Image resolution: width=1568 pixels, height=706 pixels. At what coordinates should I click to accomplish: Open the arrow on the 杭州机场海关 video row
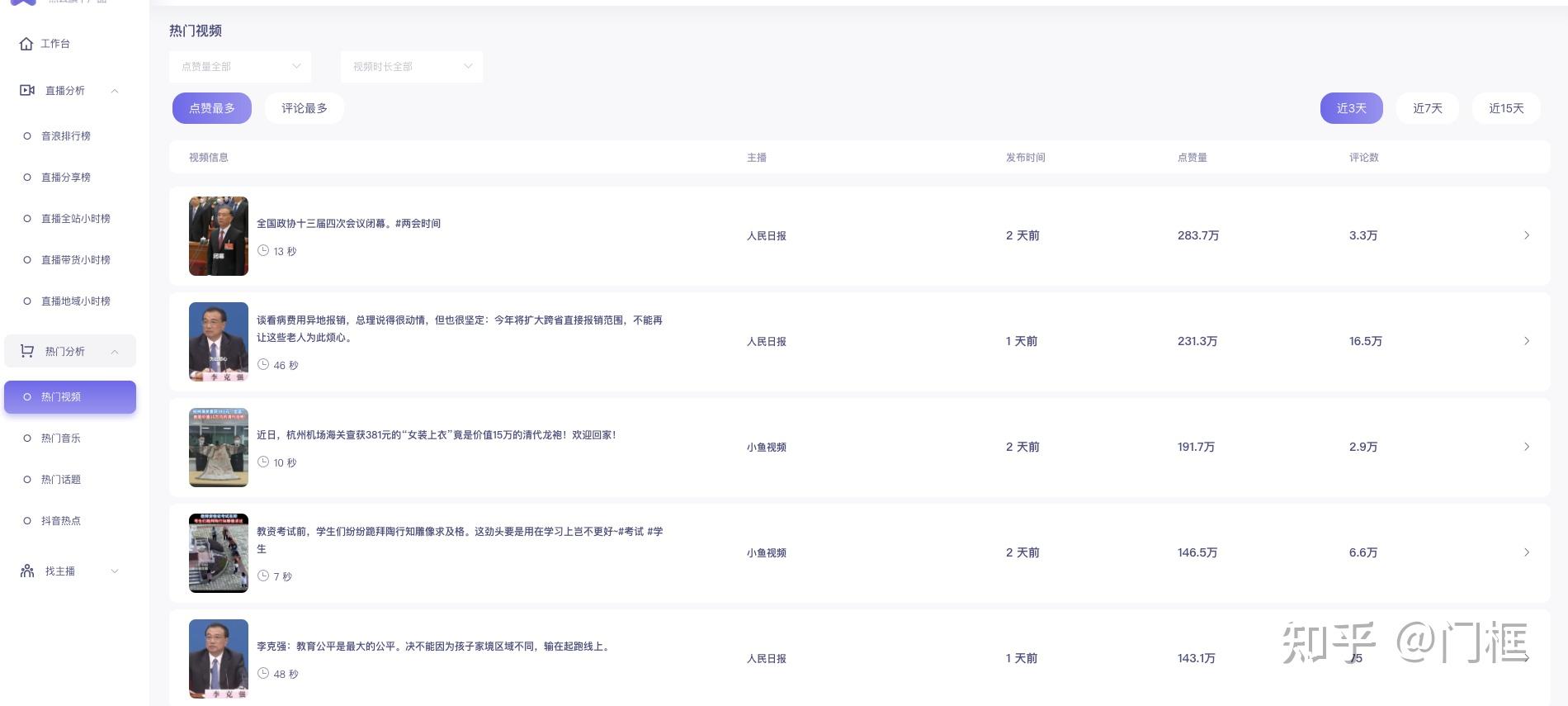coord(1527,447)
